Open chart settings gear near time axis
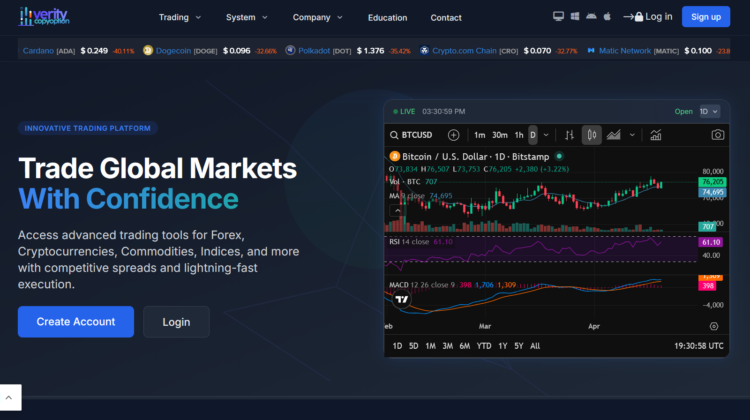The height and width of the screenshot is (420, 750). (713, 326)
